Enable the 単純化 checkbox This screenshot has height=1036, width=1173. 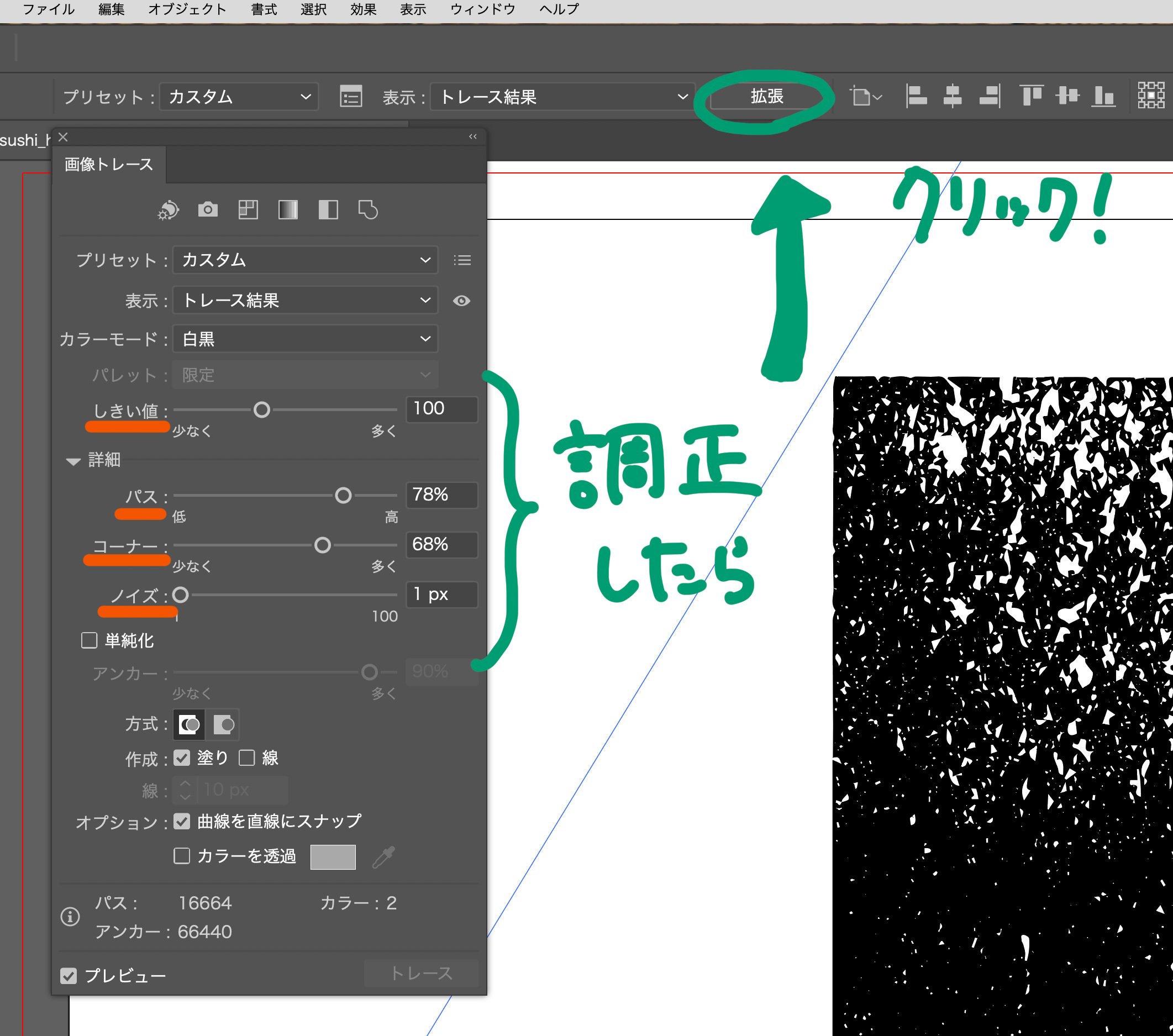click(x=89, y=640)
